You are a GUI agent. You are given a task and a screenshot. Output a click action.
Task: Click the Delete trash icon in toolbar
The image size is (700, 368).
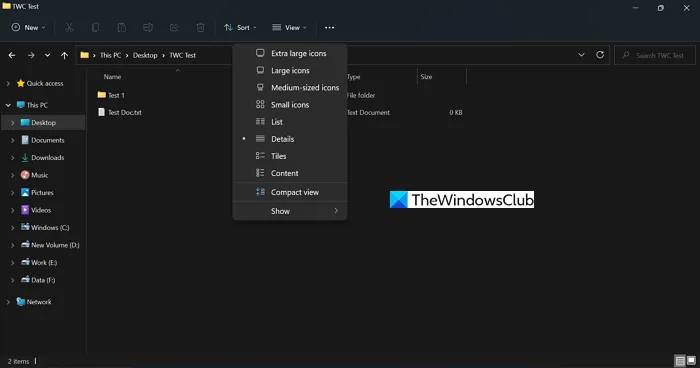point(200,28)
